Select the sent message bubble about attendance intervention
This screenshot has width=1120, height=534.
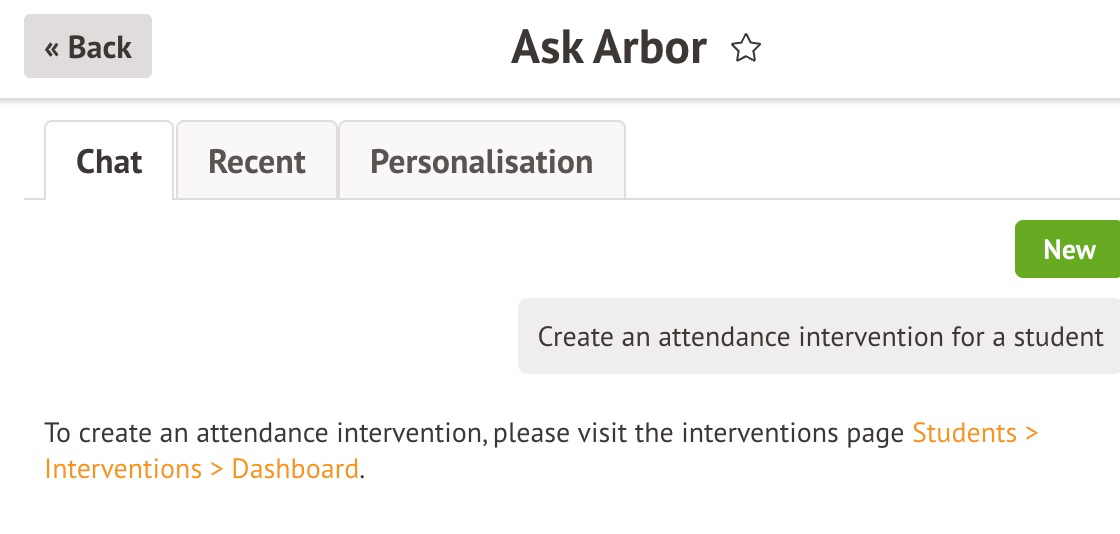click(819, 336)
